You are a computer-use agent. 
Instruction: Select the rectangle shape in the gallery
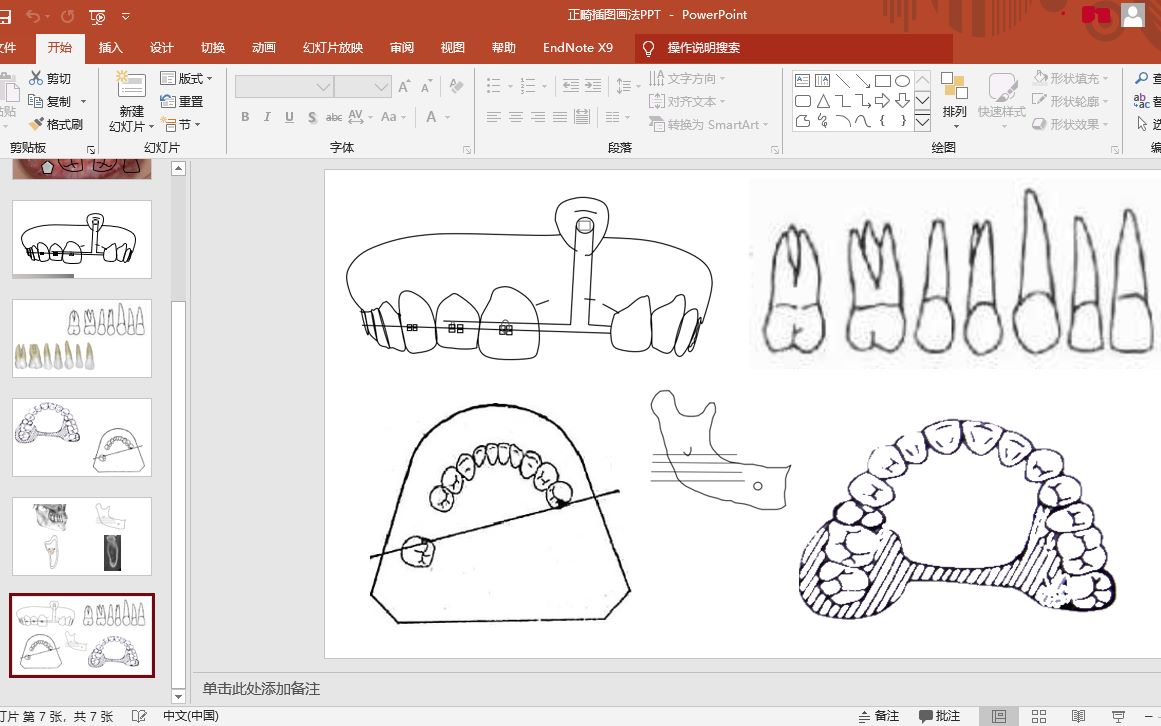882,81
